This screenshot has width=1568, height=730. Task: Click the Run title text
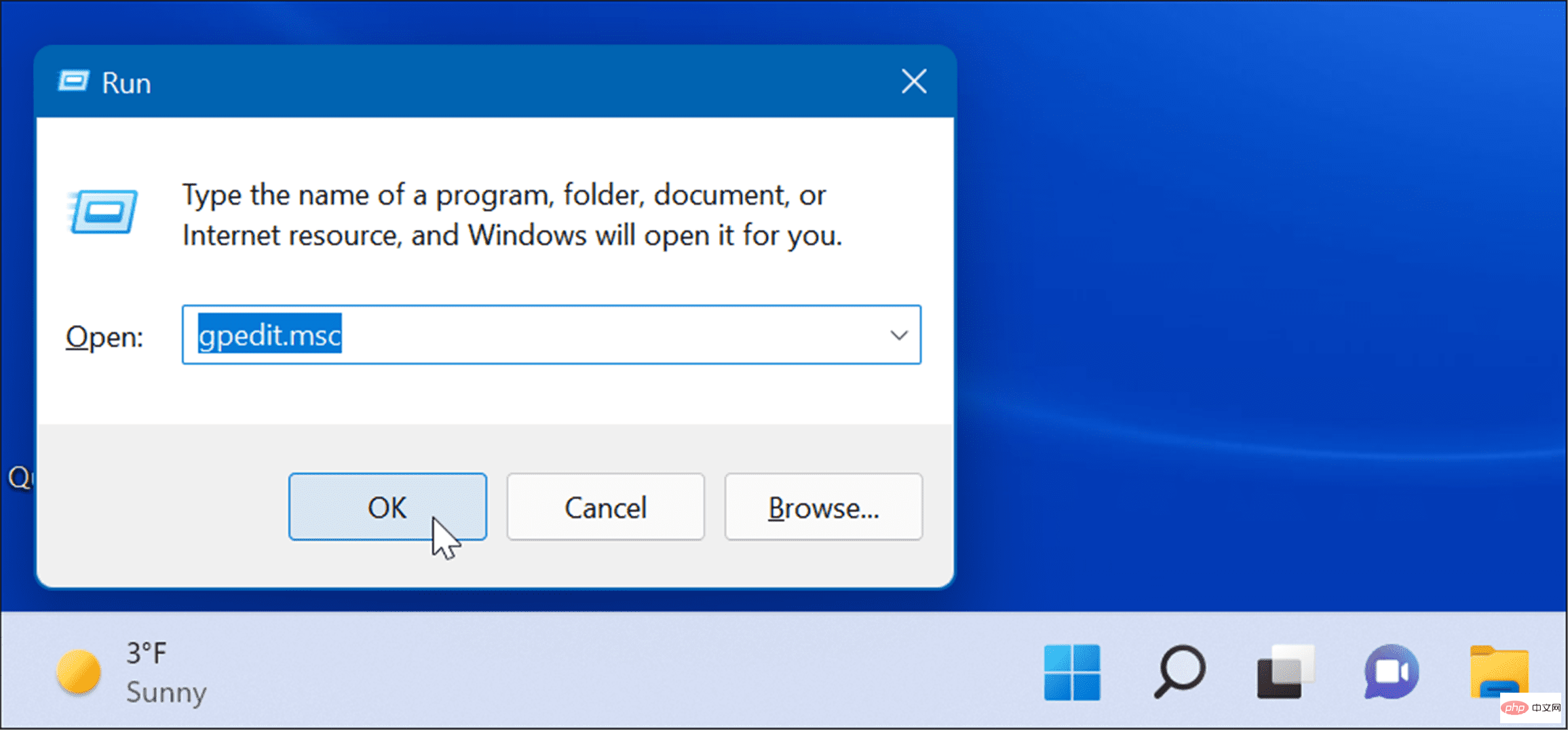tap(126, 83)
